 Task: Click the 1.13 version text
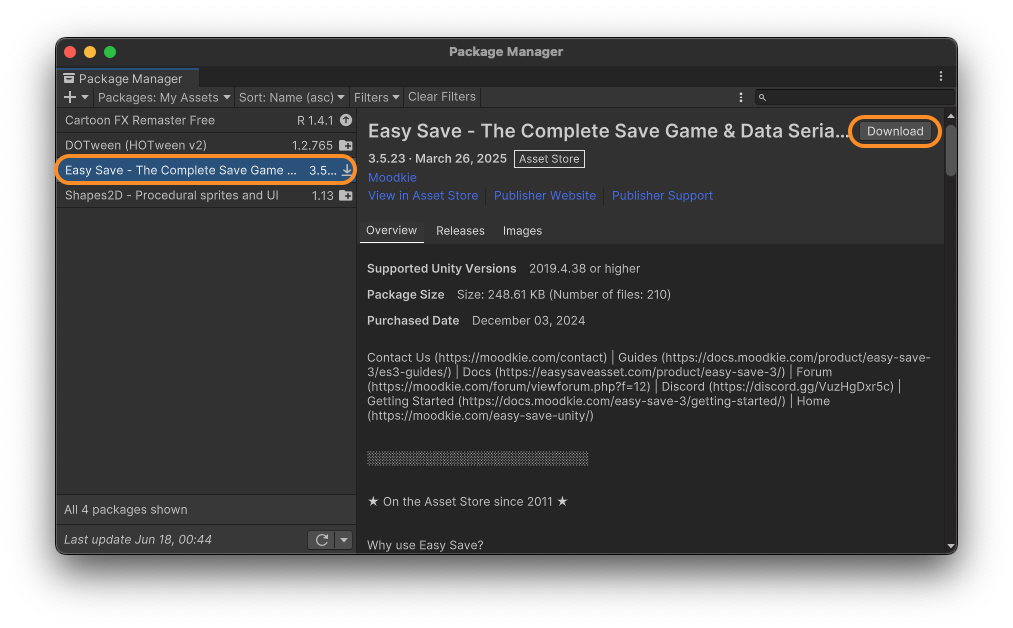pyautogui.click(x=322, y=195)
